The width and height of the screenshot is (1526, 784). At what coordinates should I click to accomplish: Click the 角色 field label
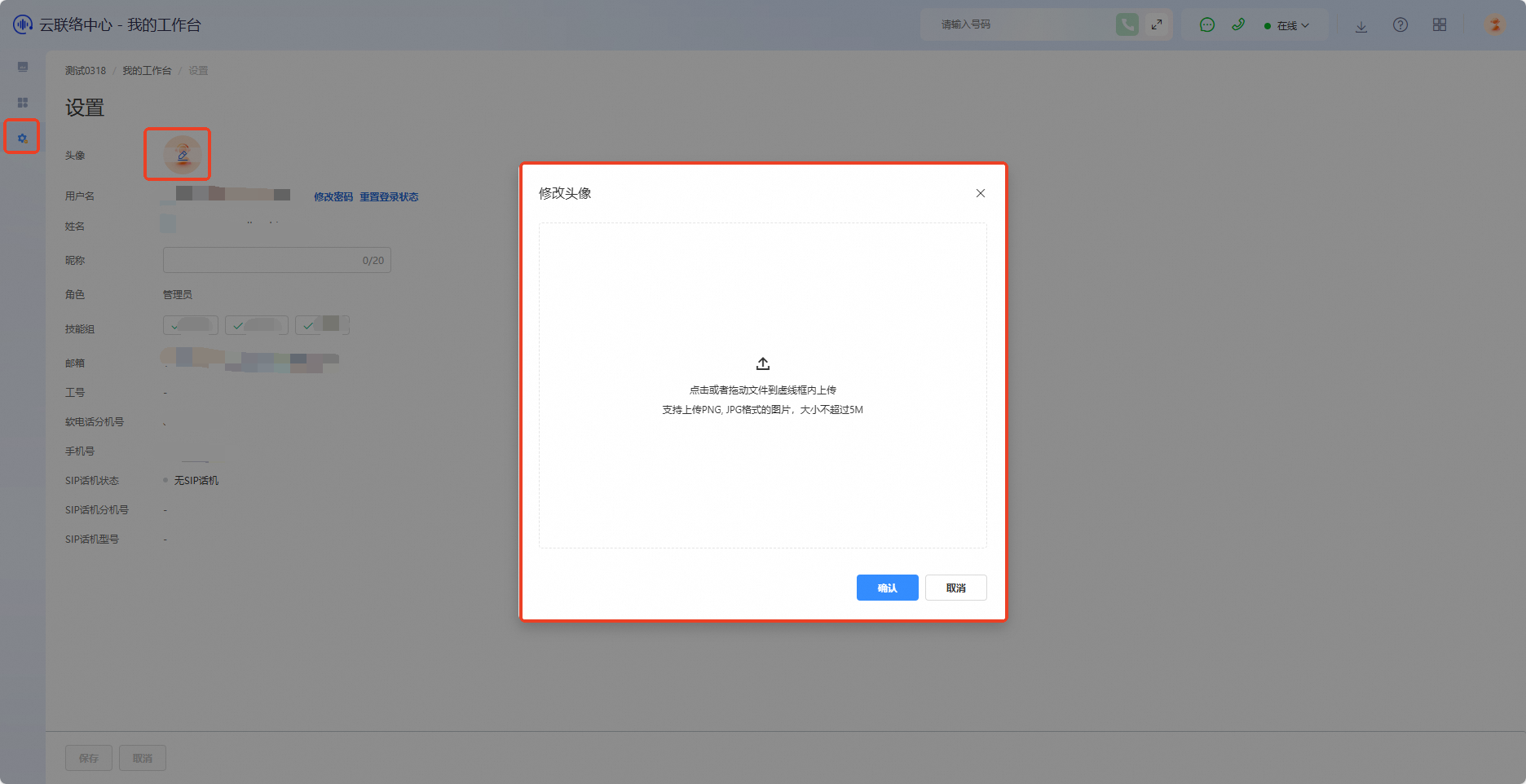pos(75,295)
